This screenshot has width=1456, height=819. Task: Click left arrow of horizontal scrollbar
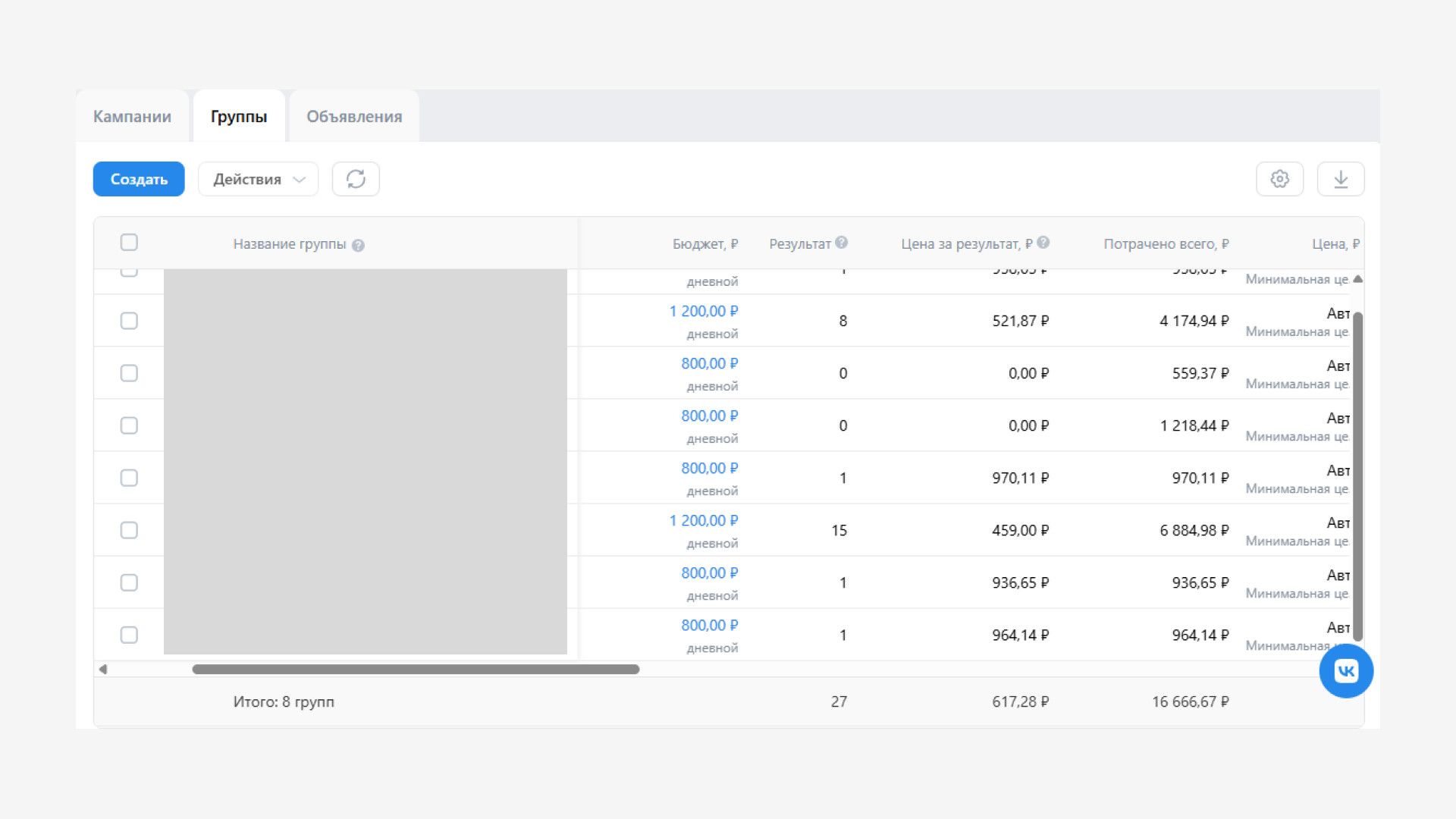pos(103,669)
